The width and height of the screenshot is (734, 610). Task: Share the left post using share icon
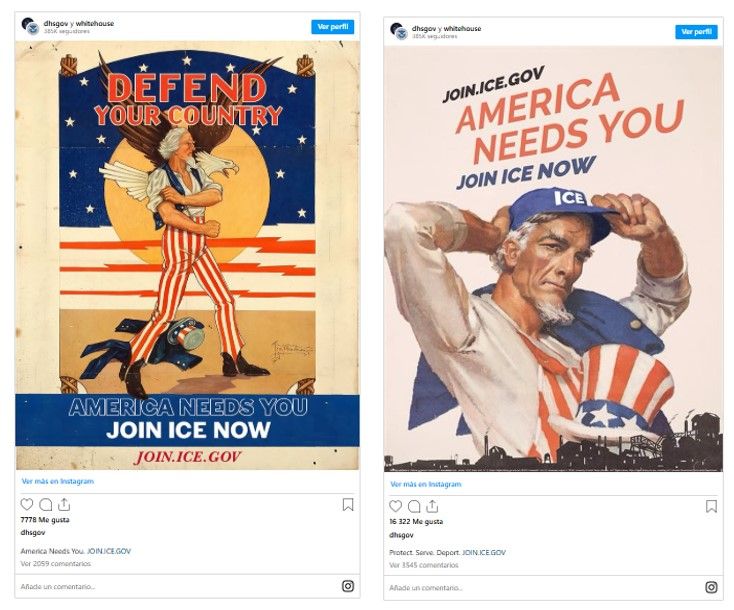(64, 504)
